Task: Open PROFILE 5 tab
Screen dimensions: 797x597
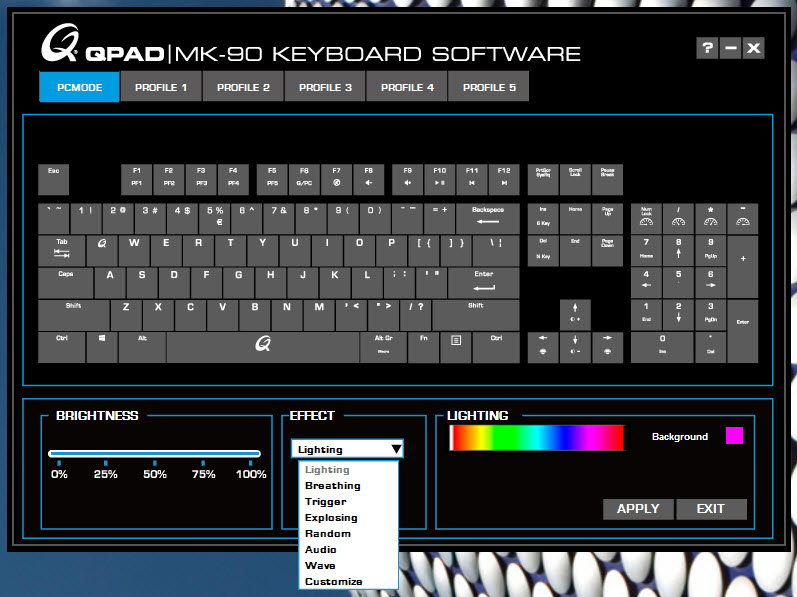Action: (489, 87)
